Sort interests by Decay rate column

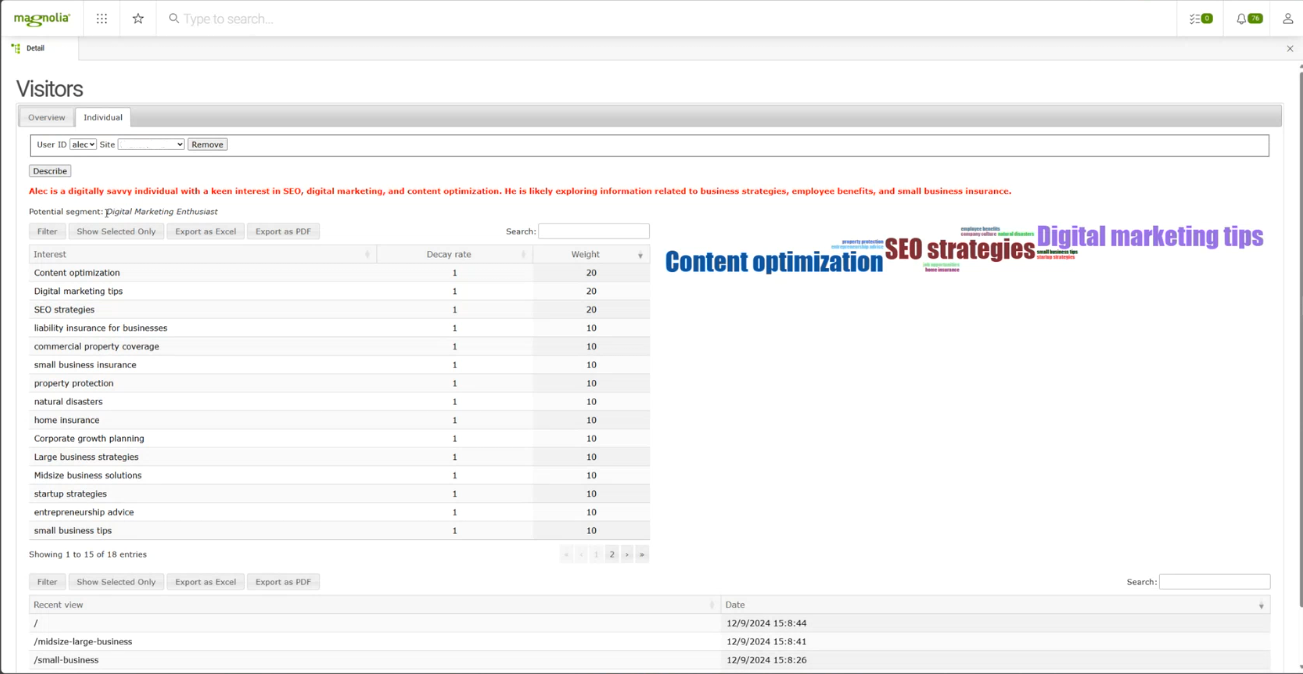(x=454, y=255)
